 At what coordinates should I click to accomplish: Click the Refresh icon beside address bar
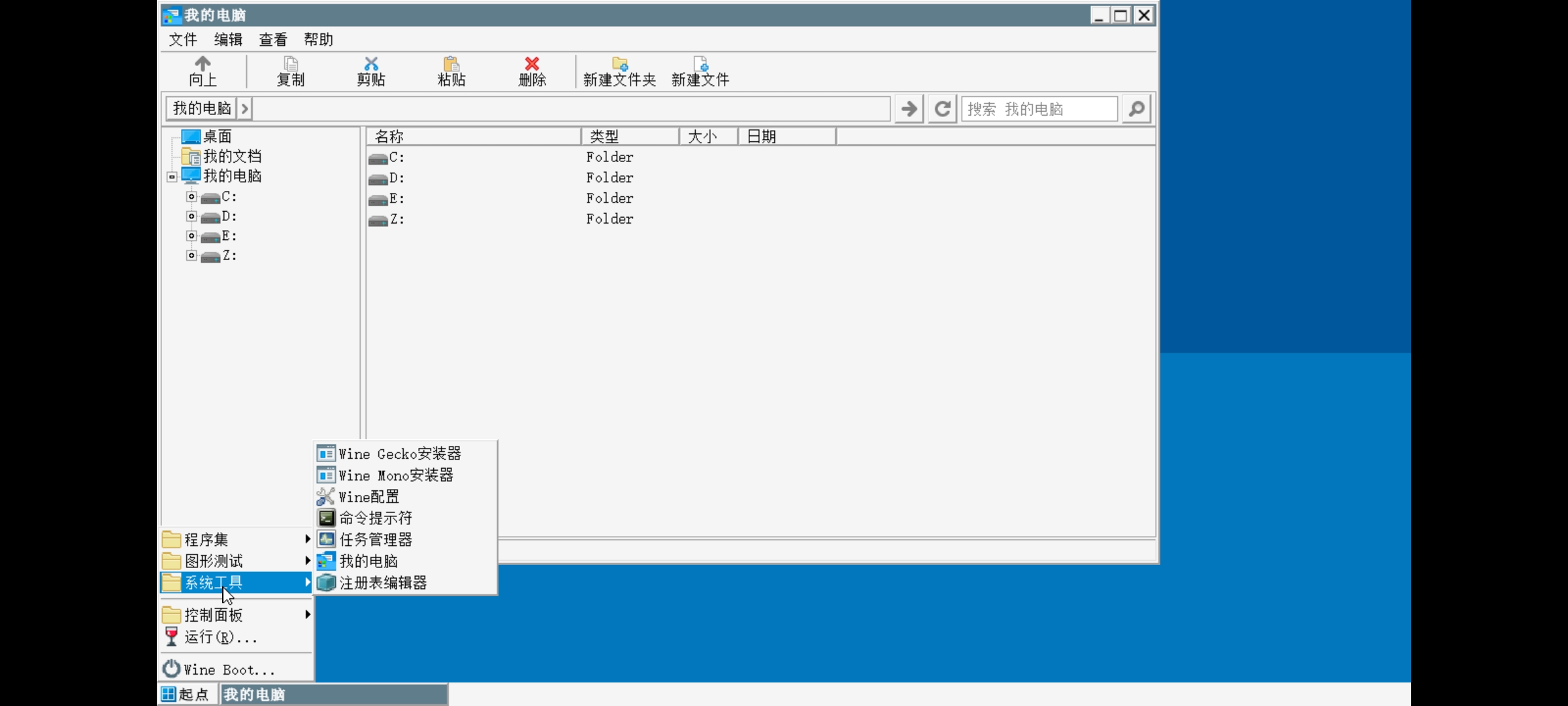pyautogui.click(x=942, y=109)
